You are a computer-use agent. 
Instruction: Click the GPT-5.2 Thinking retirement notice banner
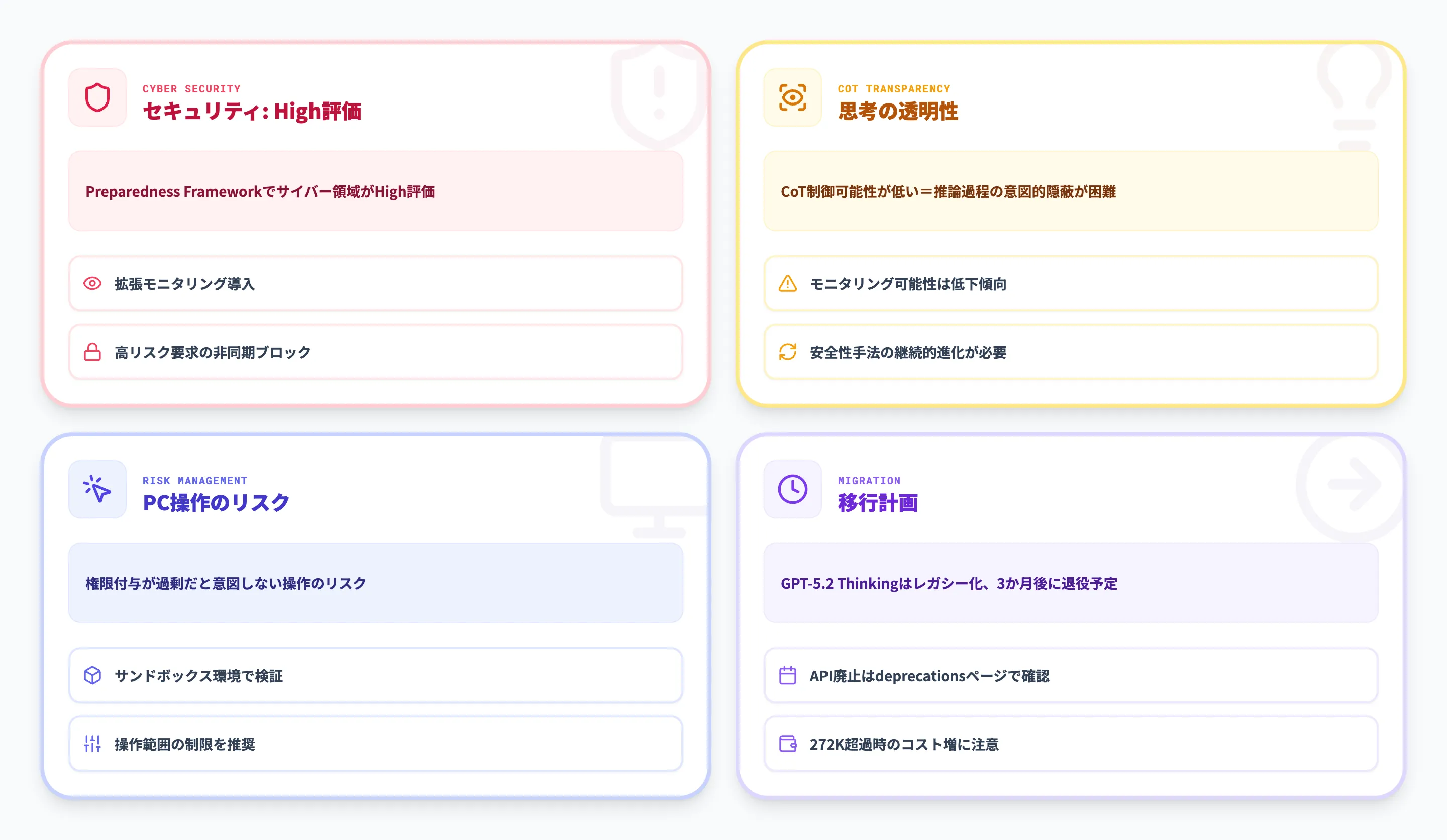coord(1070,583)
